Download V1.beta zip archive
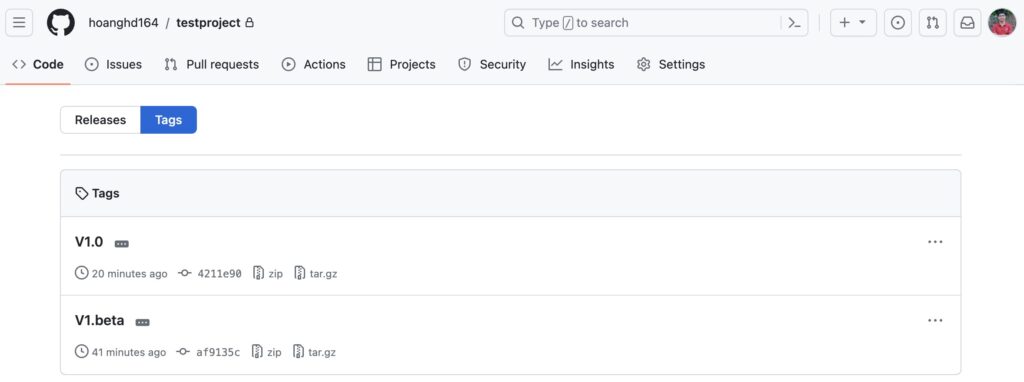Viewport: 1024px width, 382px height. coord(267,352)
